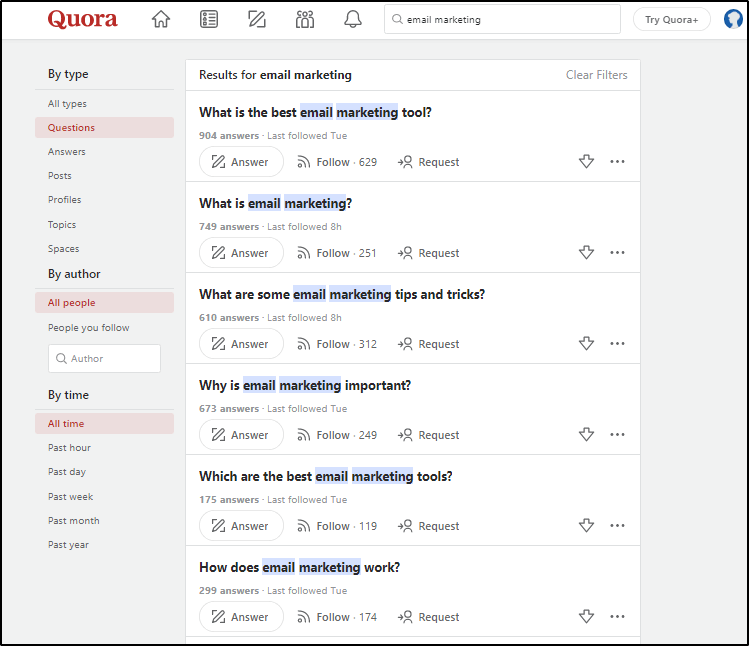Open more options for 'Which are the best email marketing tools?'

(617, 526)
